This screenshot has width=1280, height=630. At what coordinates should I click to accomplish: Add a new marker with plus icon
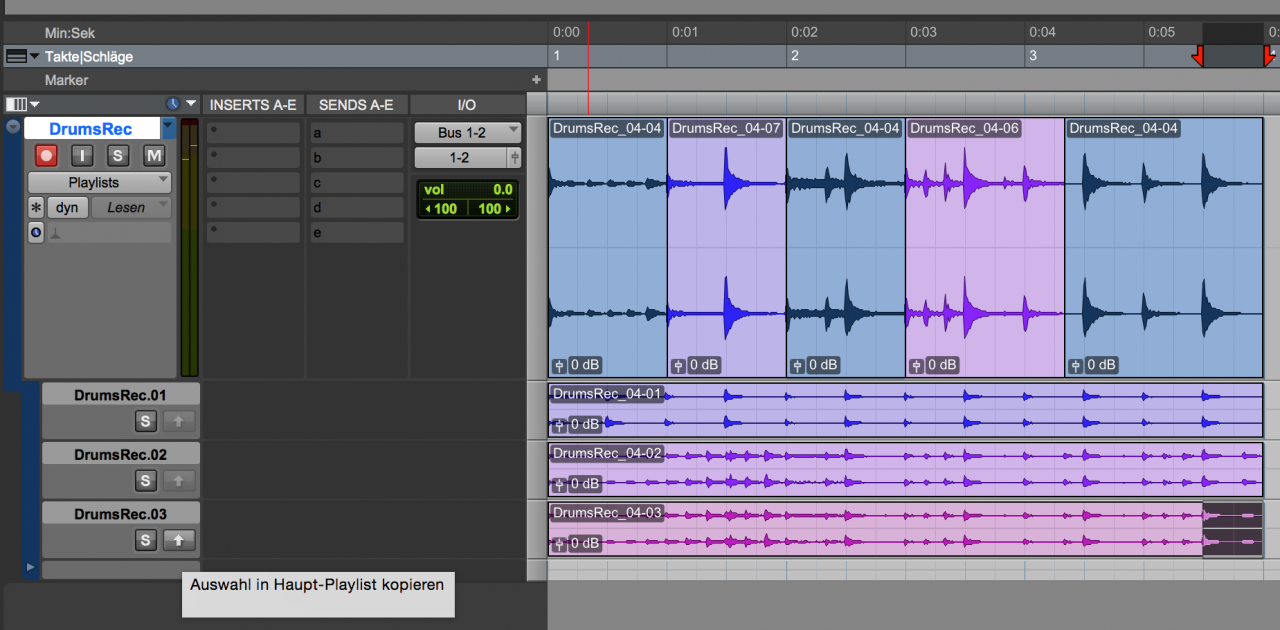click(536, 80)
